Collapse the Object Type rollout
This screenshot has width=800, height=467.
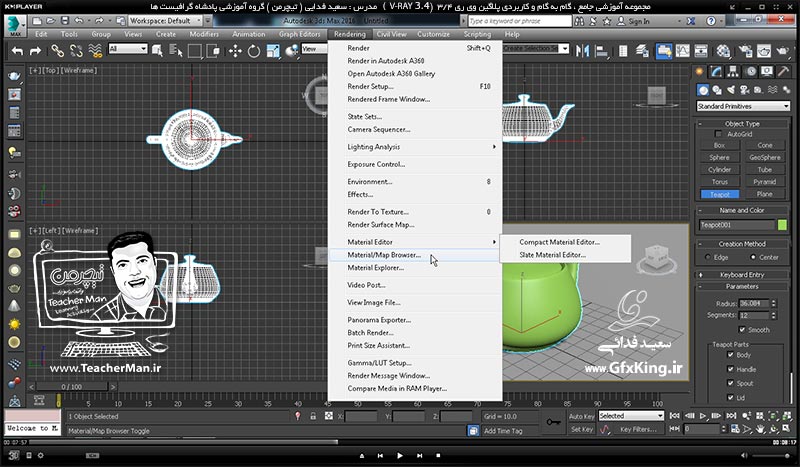[x=742, y=124]
